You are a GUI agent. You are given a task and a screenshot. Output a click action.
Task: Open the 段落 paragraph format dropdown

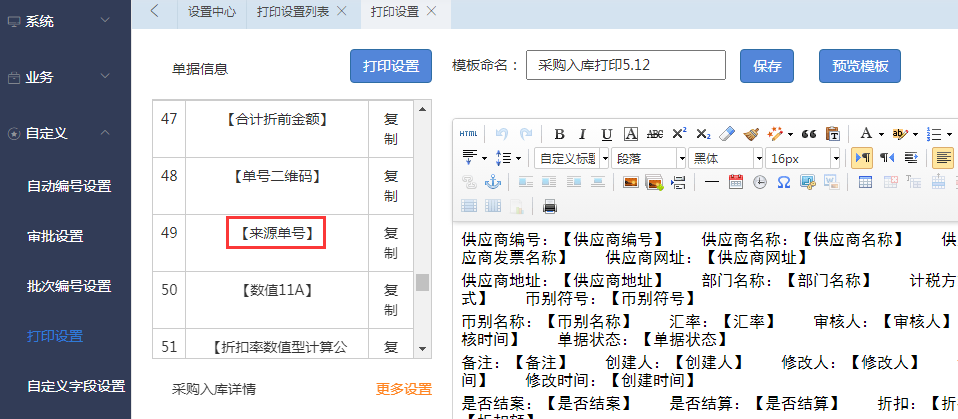(x=649, y=158)
